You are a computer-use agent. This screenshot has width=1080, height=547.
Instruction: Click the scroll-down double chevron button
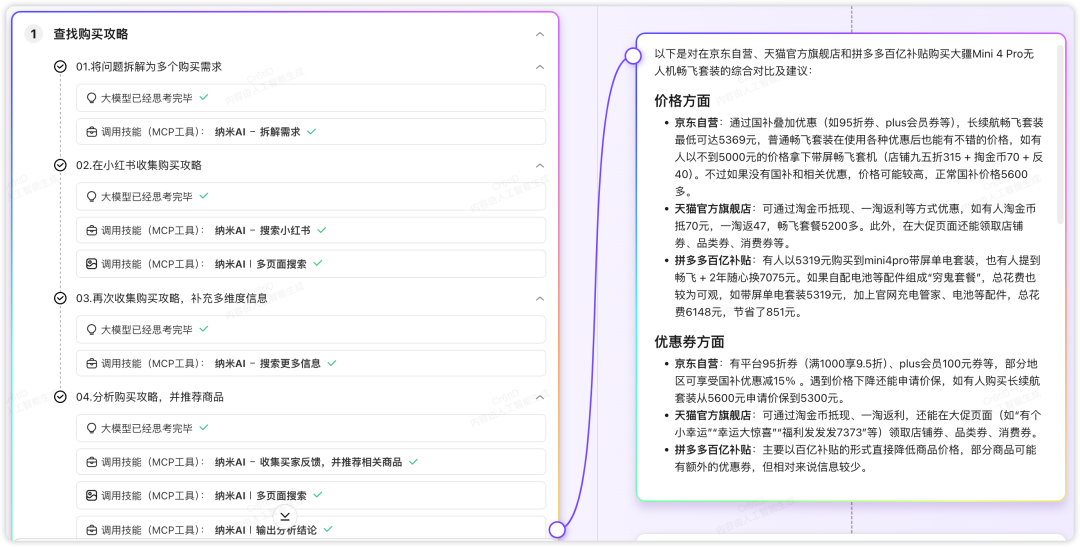[x=285, y=515]
